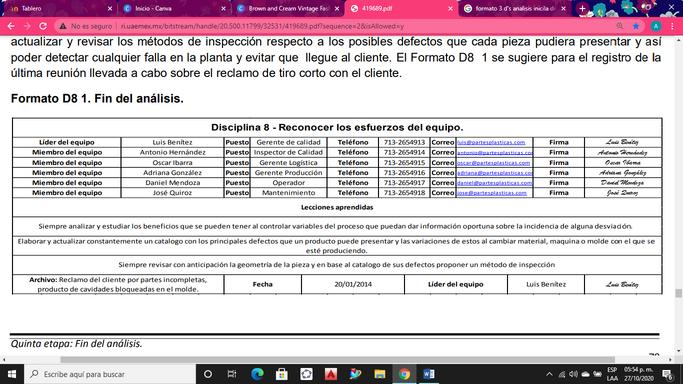683x384 pixels.
Task: Show hidden system tray icons chevron
Action: pyautogui.click(x=549, y=374)
